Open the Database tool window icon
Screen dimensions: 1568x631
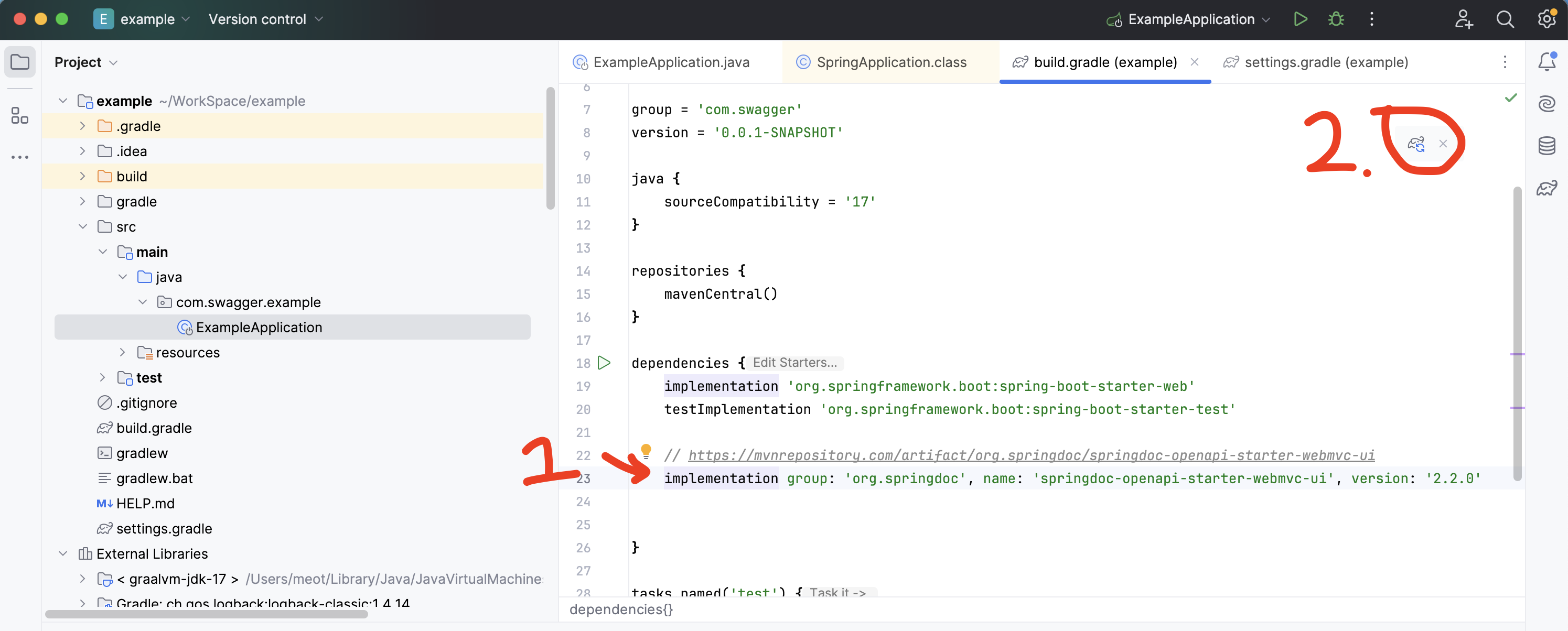pyautogui.click(x=1546, y=146)
